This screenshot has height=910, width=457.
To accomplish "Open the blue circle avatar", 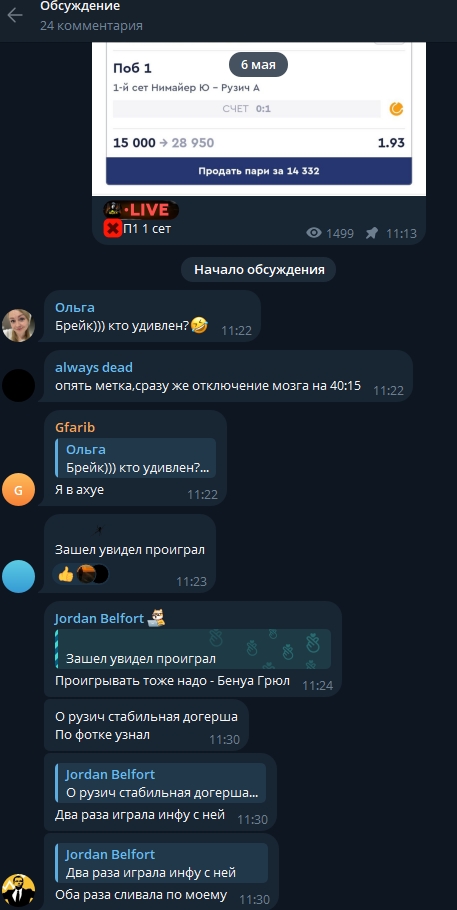I will [x=18, y=576].
